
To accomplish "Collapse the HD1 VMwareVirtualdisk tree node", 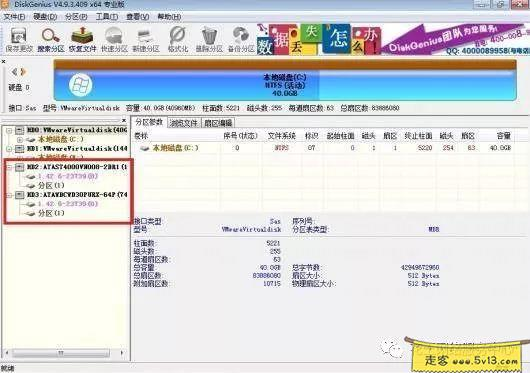I will (x=9, y=149).
